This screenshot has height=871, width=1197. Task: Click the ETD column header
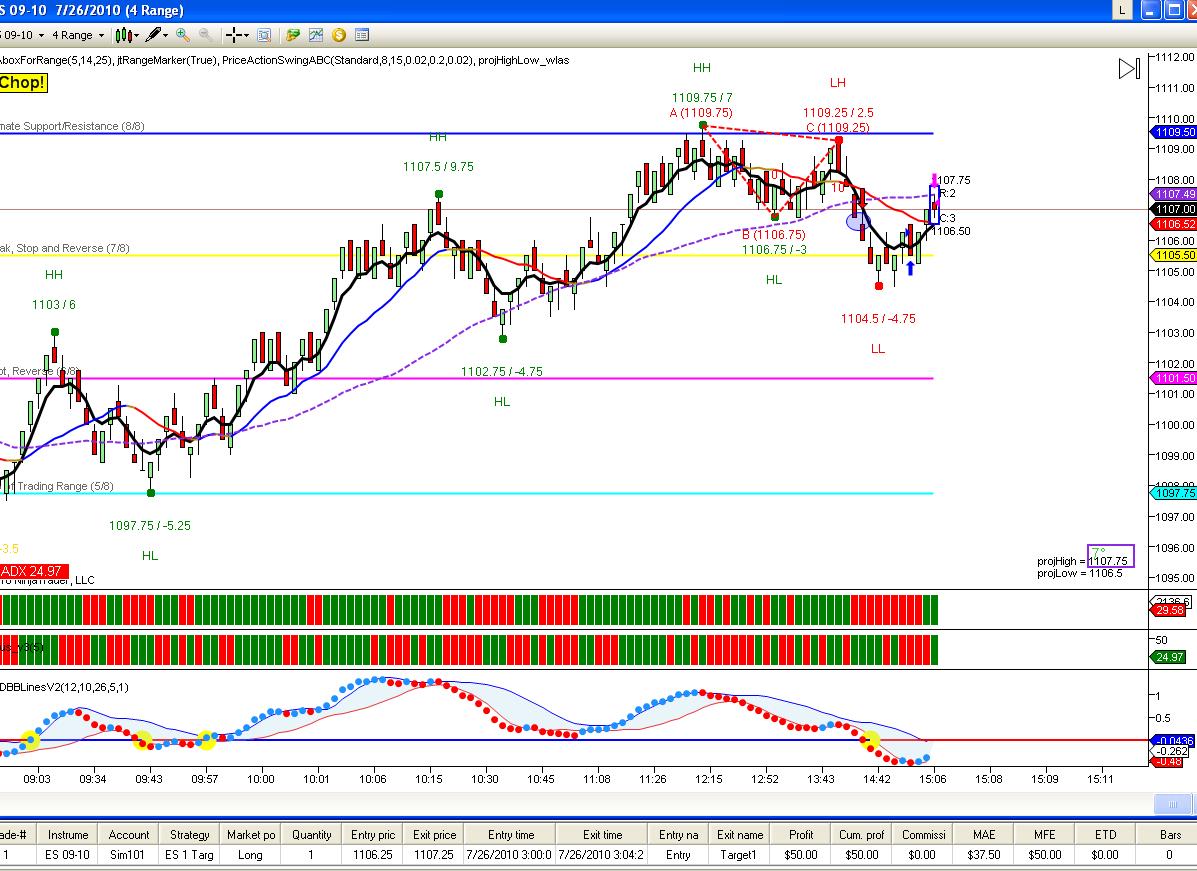coord(1106,834)
